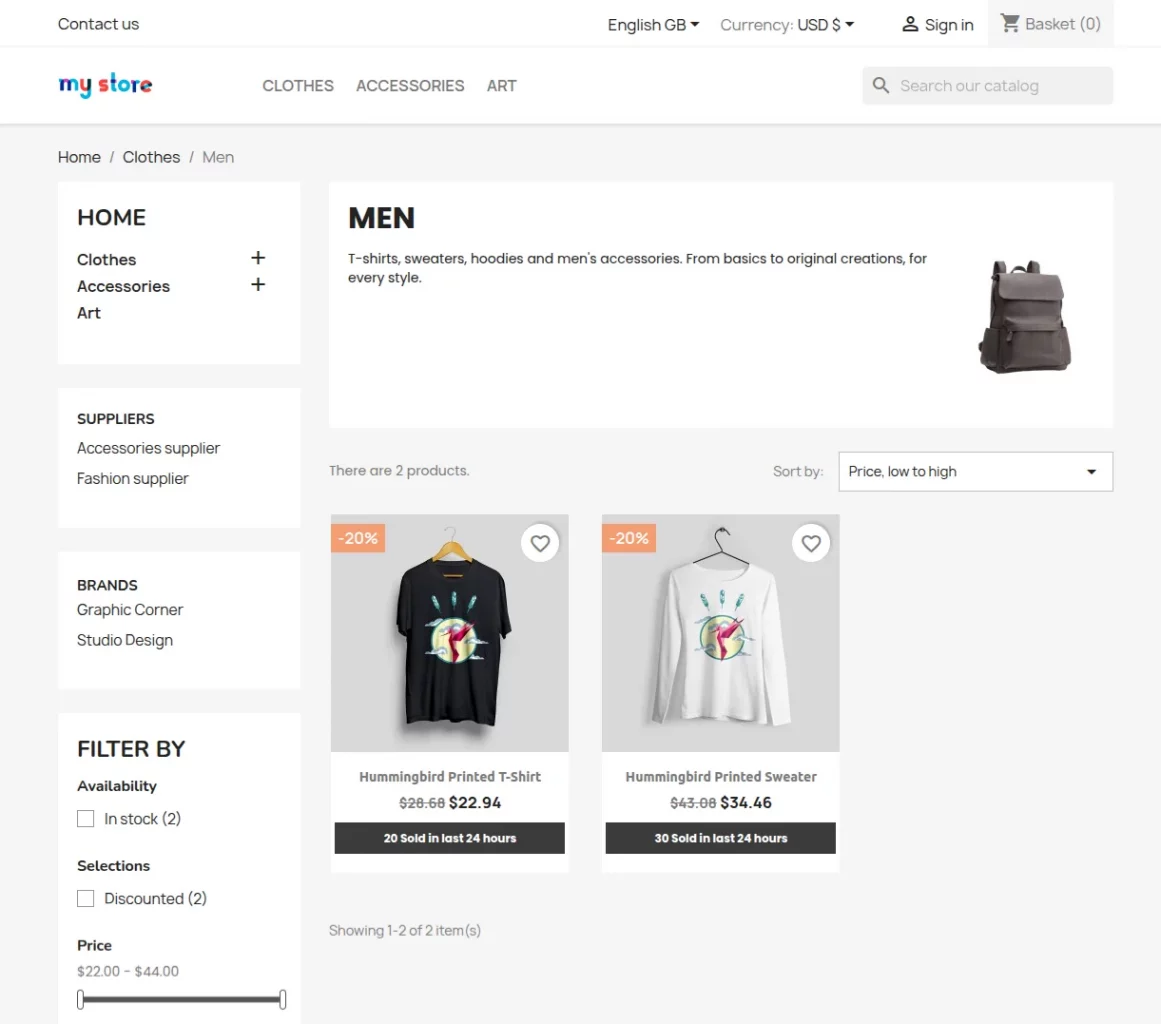
Task: Click the right price slider handle
Action: 283,1000
